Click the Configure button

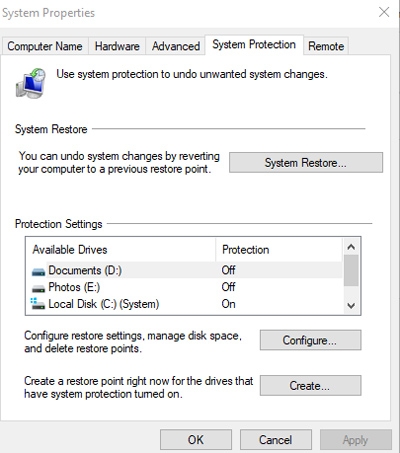click(310, 340)
